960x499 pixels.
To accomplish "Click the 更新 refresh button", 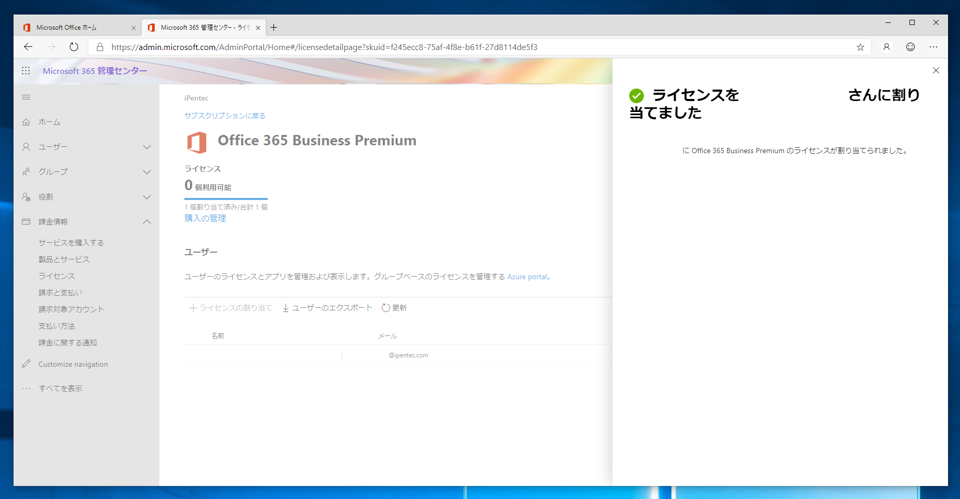I will click(x=394, y=308).
